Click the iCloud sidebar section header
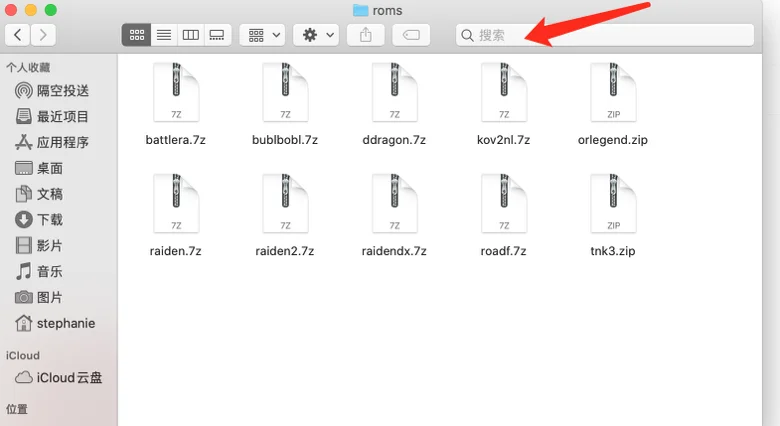Screen dimensions: 780x426 pos(22,355)
